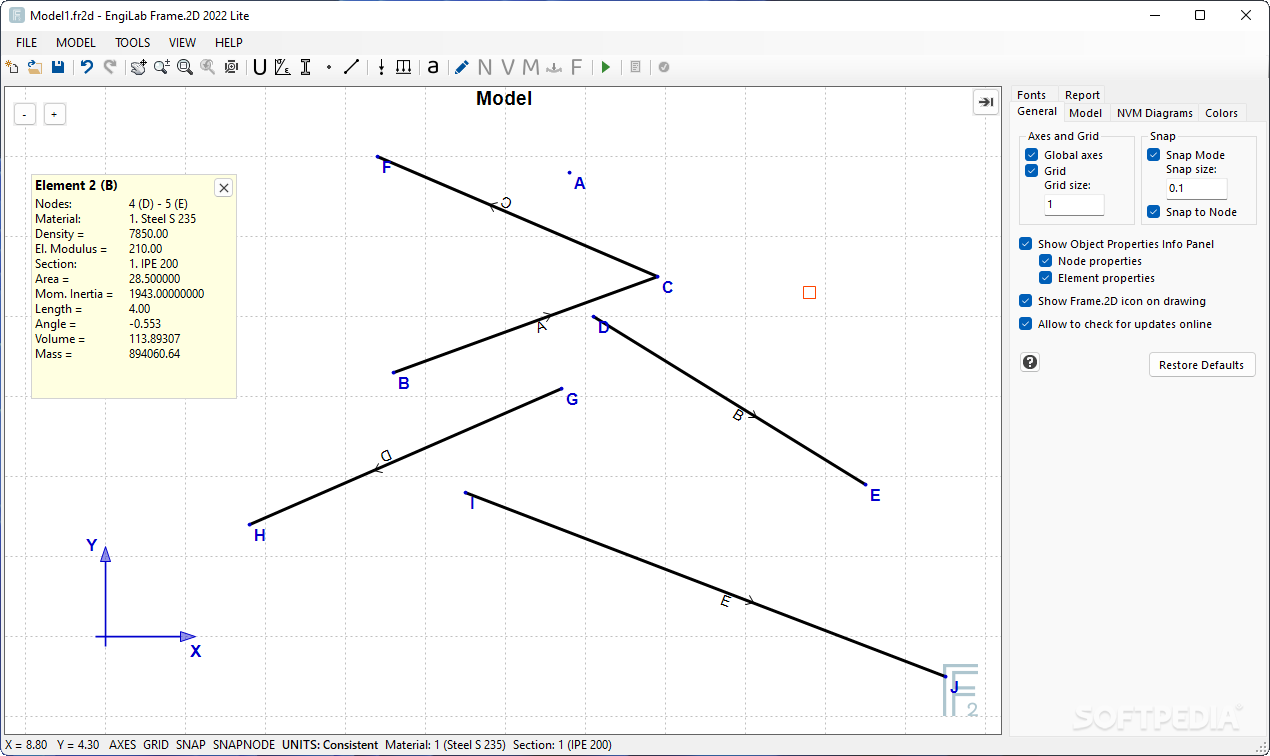Toggle the Grid checkbox
The height and width of the screenshot is (756, 1270).
(1032, 171)
